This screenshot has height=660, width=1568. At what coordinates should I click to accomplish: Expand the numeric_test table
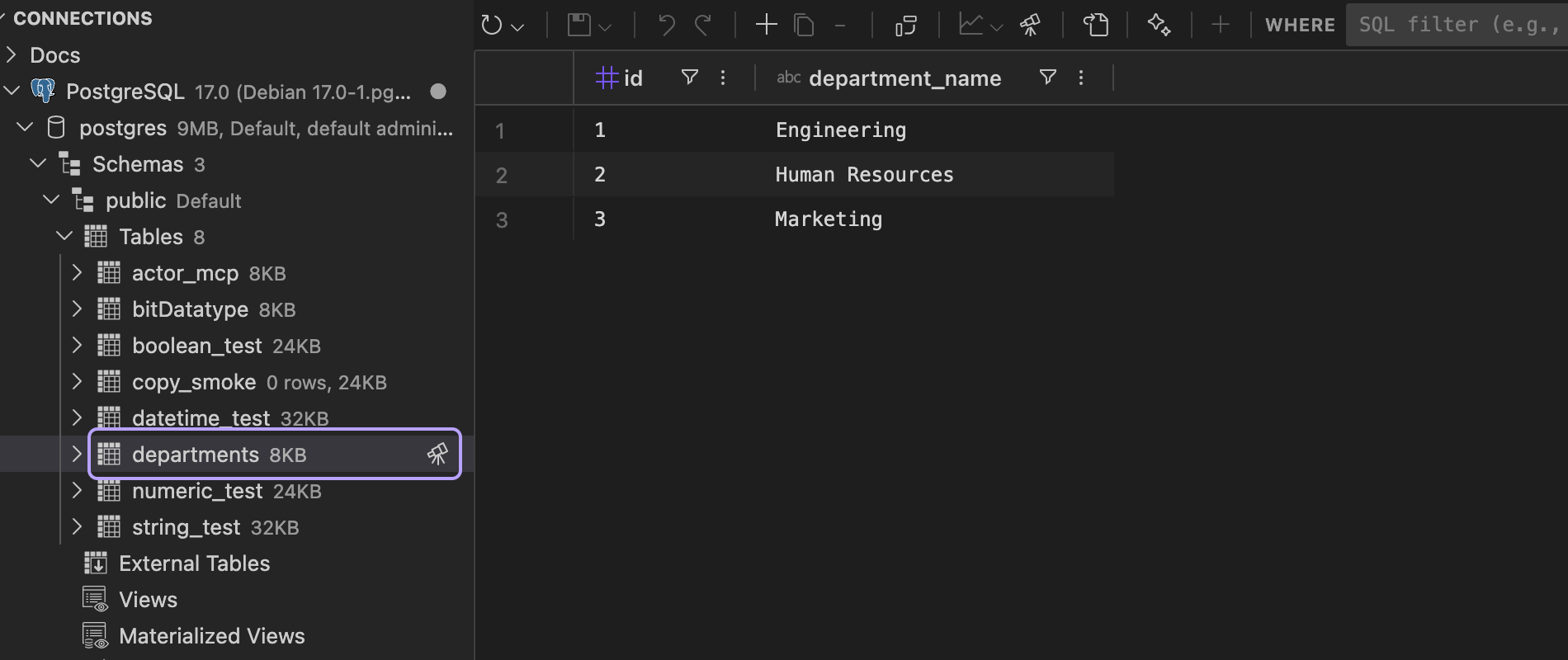pyautogui.click(x=77, y=490)
